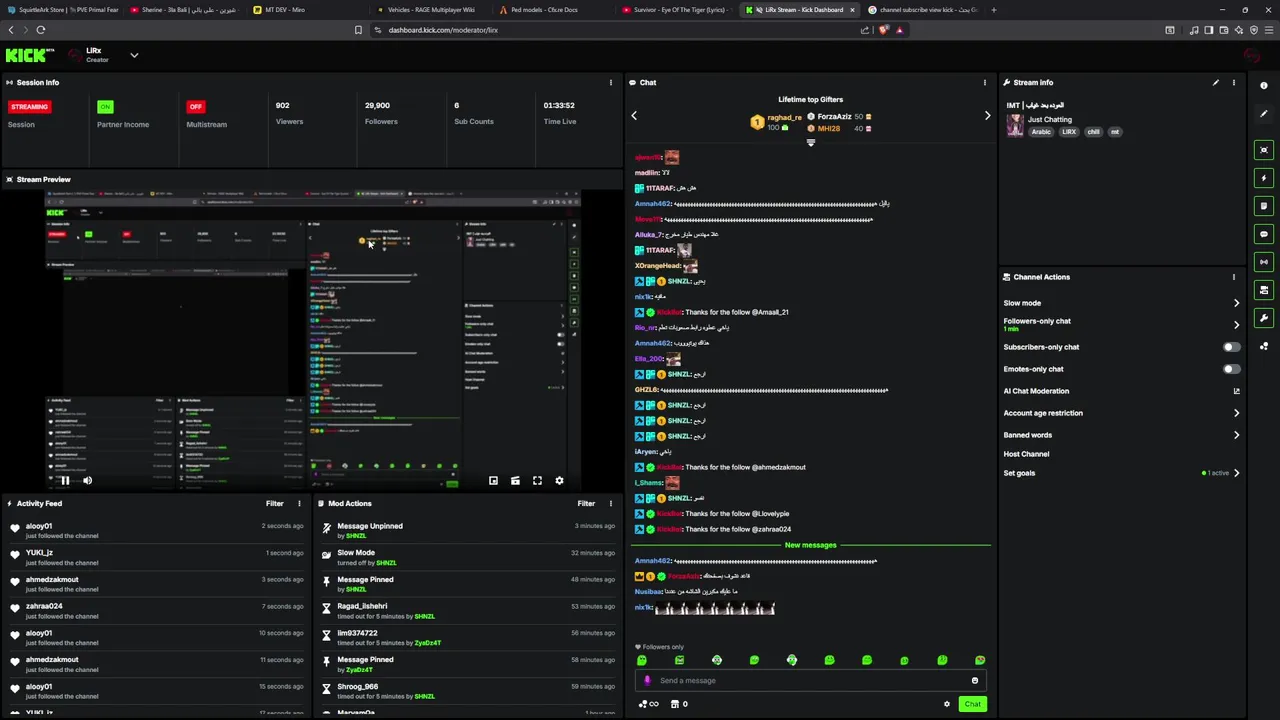Open Stream info options menu
This screenshot has height=720, width=1280.
coord(1234,83)
